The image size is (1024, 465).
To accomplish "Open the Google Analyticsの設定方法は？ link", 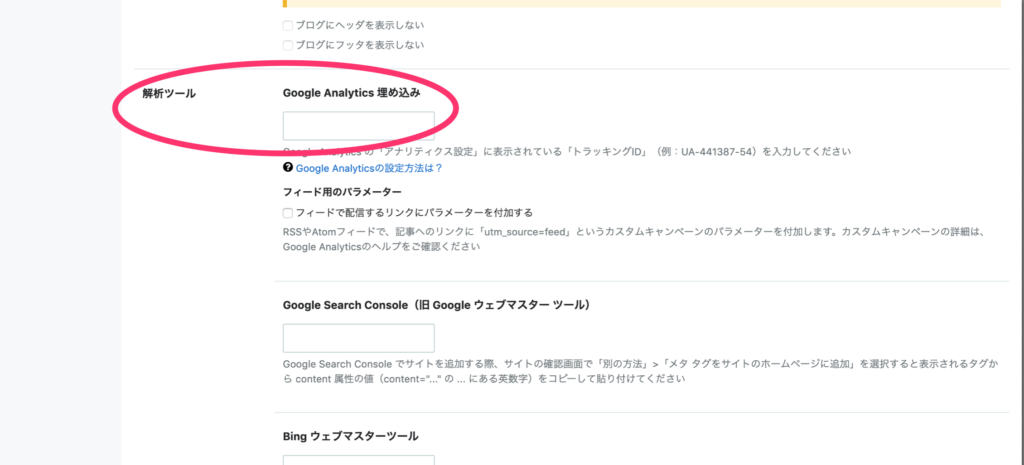I will pos(369,168).
